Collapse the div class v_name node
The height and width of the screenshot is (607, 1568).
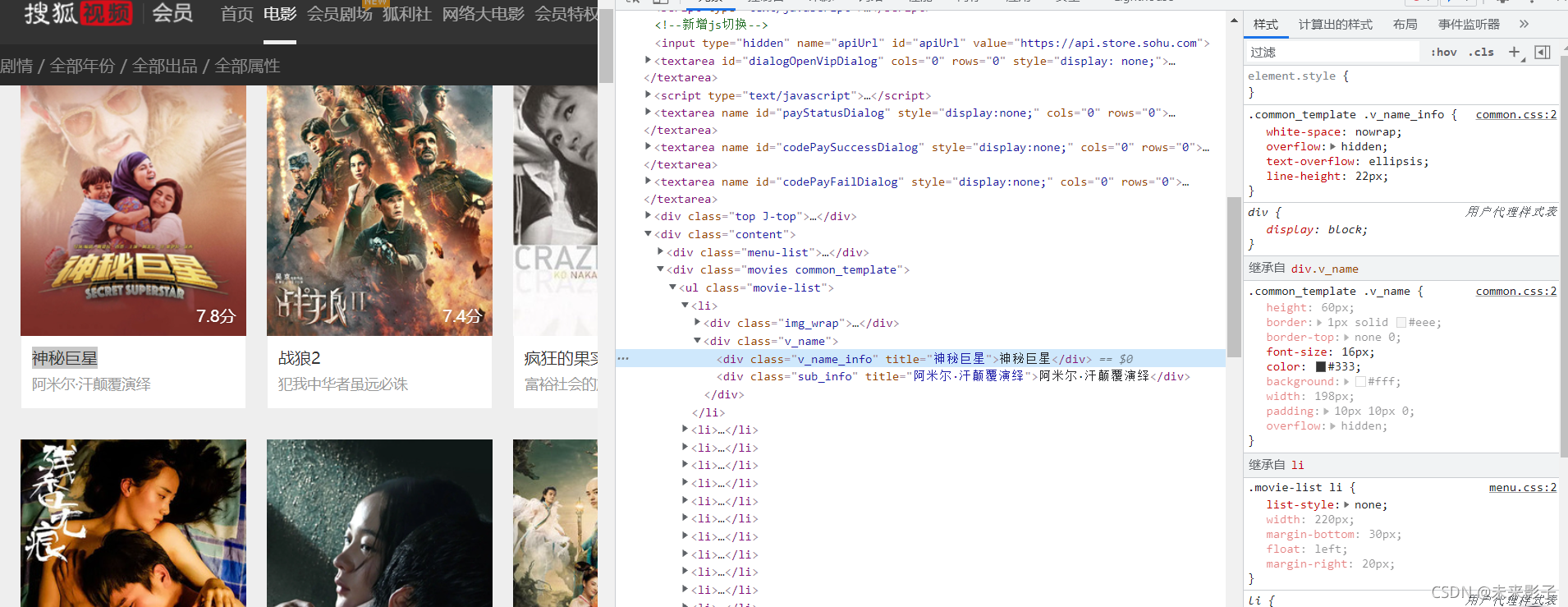(698, 341)
